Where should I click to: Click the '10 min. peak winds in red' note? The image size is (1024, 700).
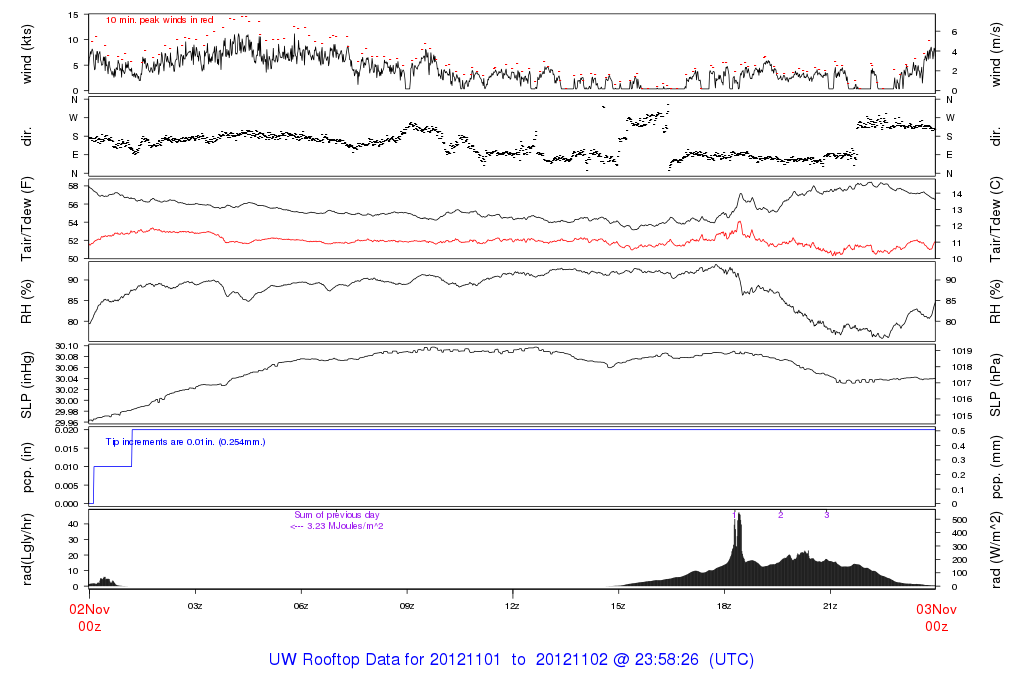pos(160,19)
